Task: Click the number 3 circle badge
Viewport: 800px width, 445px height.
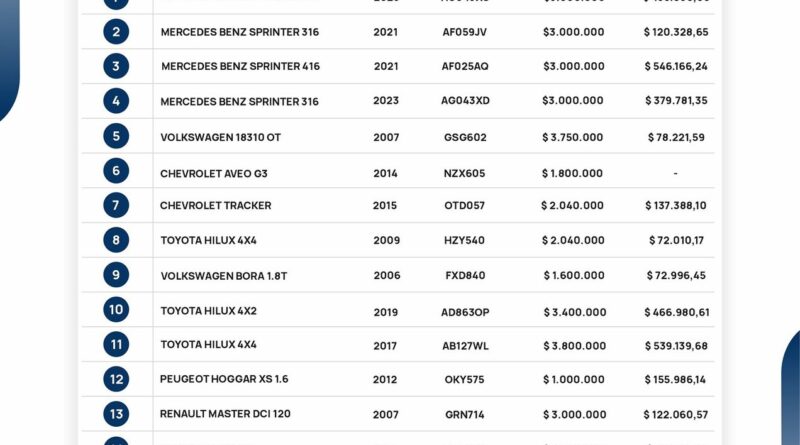Action: tap(116, 66)
